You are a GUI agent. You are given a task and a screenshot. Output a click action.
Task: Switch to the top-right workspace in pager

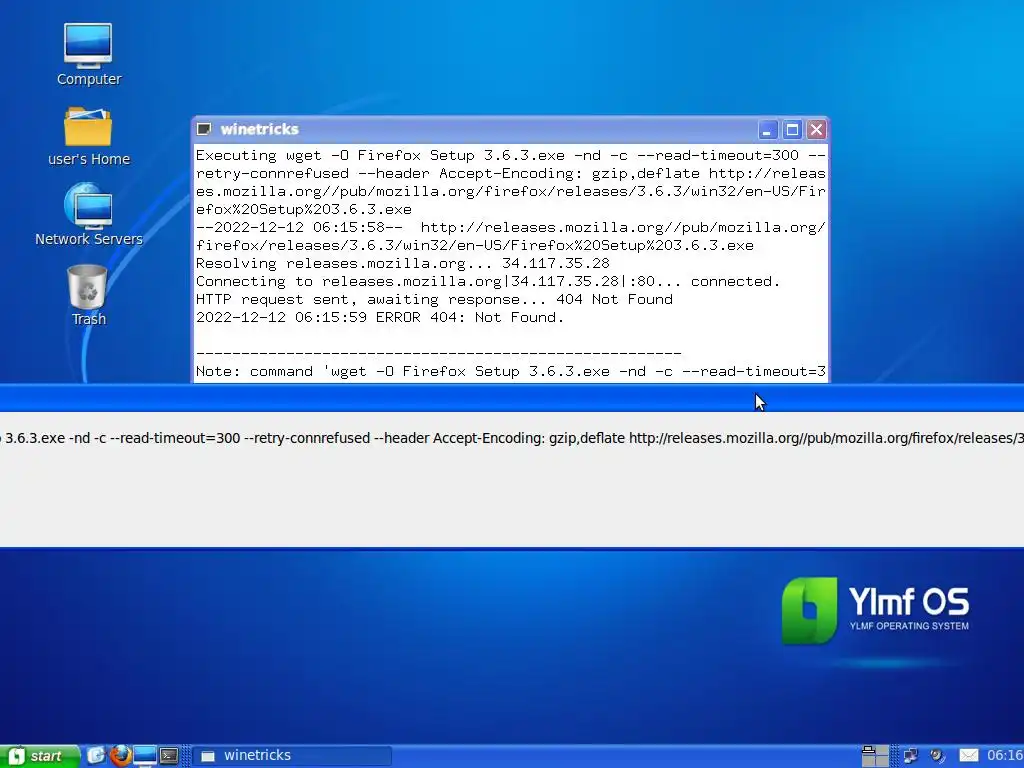point(882,750)
